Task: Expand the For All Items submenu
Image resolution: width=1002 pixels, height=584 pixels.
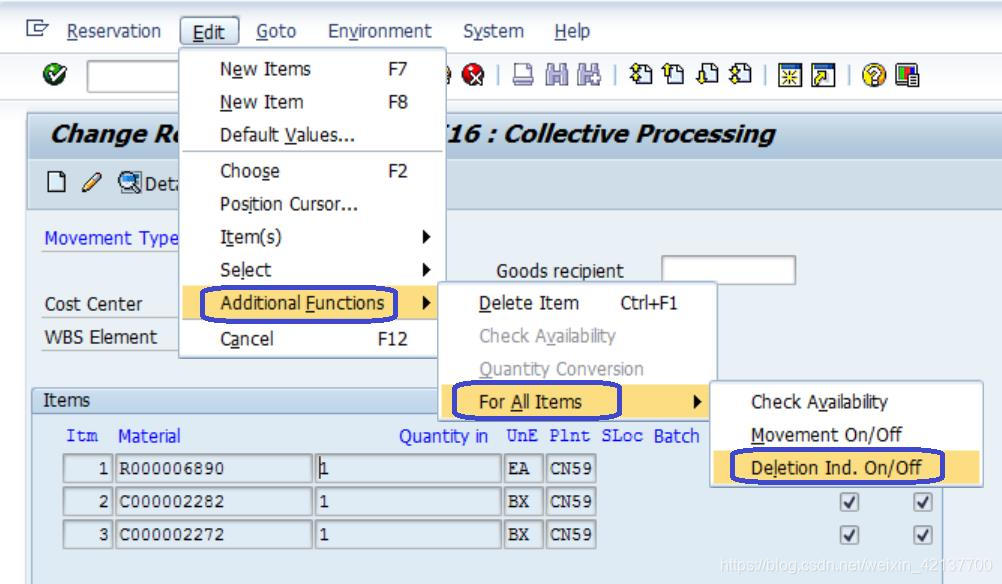Action: coord(575,402)
